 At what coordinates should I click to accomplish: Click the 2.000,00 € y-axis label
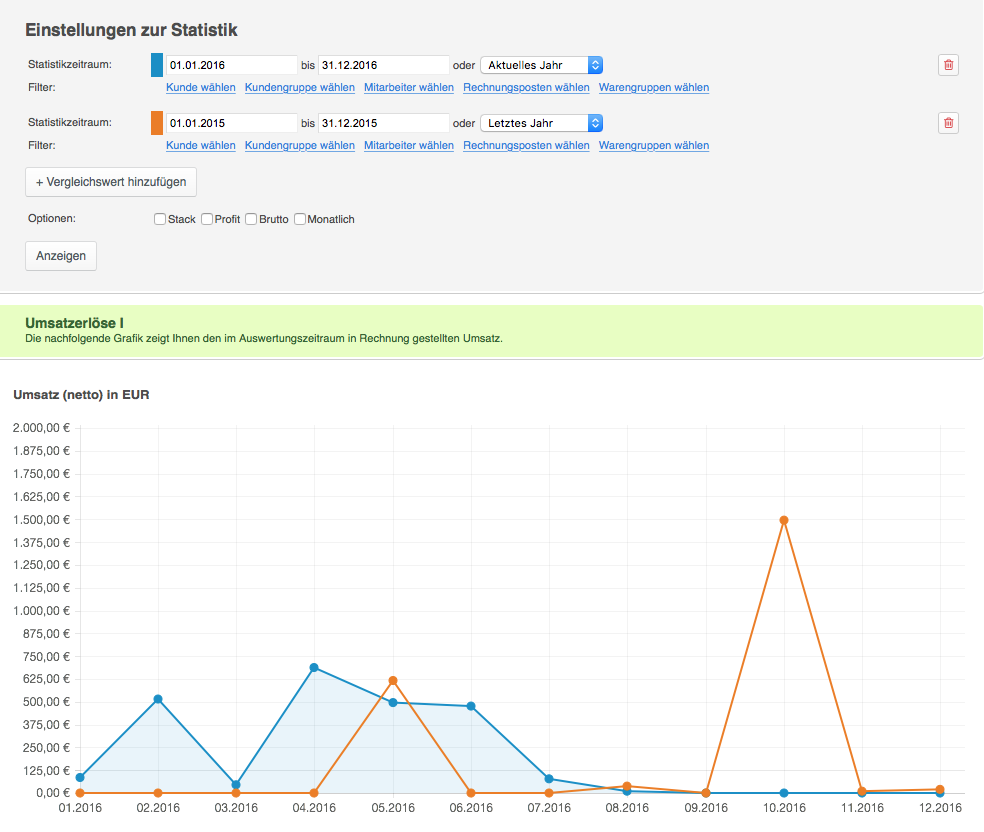(41, 428)
